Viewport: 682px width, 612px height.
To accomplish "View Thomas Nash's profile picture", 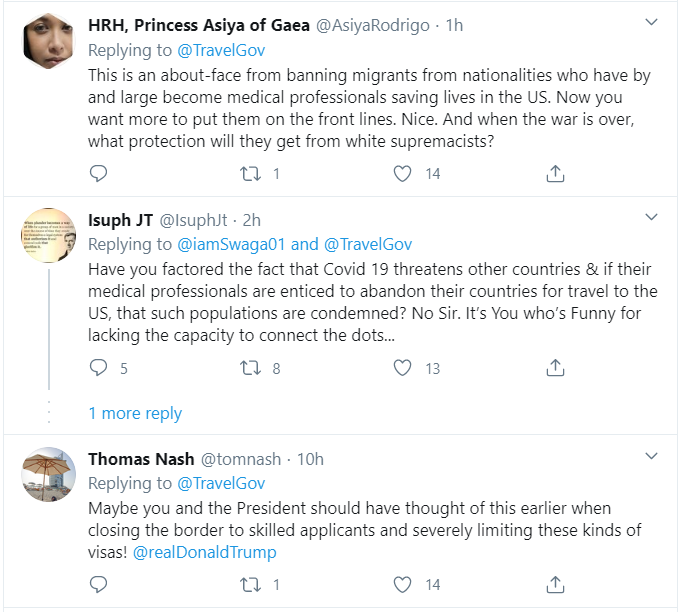I will [49, 476].
